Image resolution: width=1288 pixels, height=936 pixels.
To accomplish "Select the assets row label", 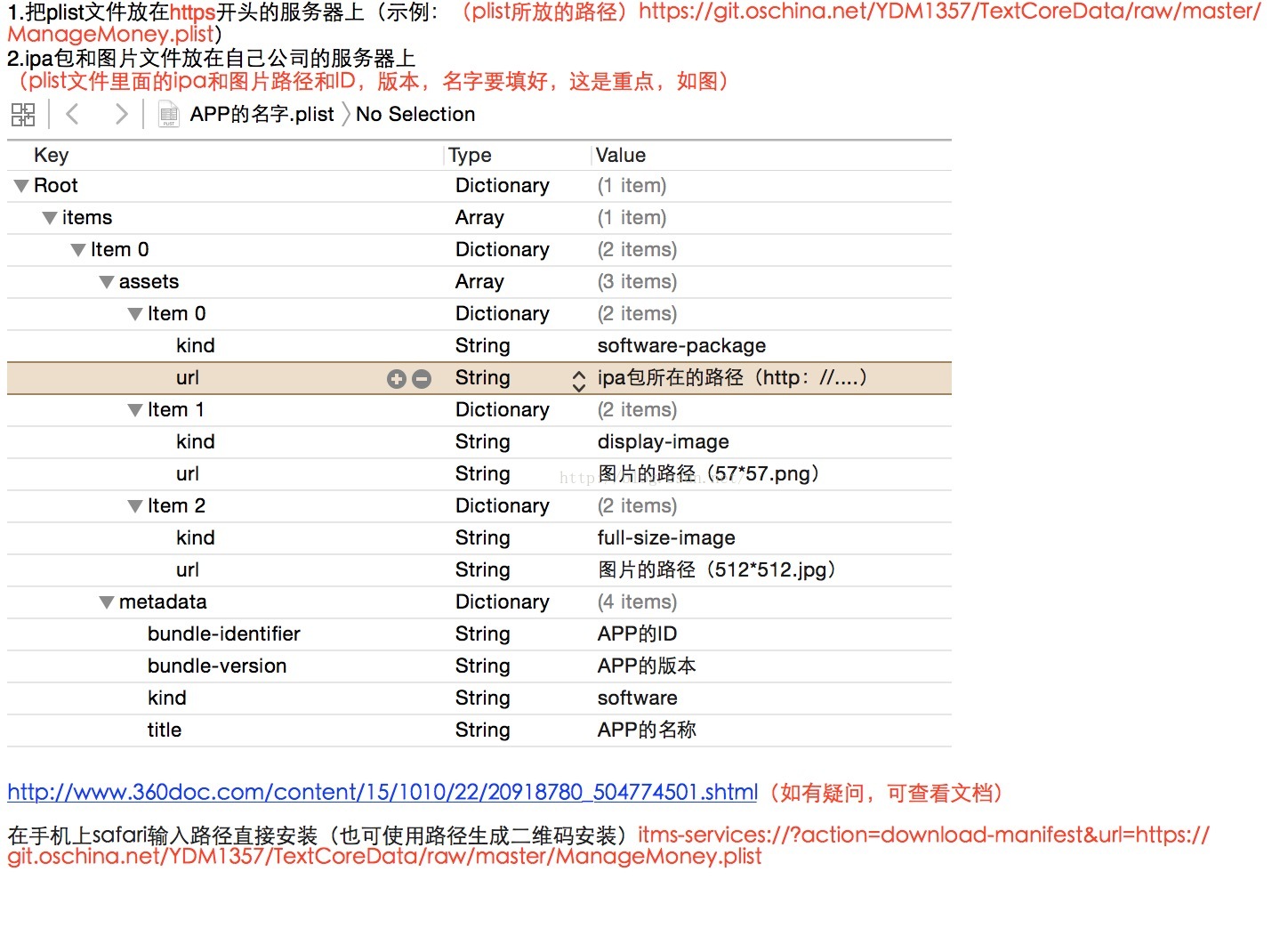I will pos(149,282).
